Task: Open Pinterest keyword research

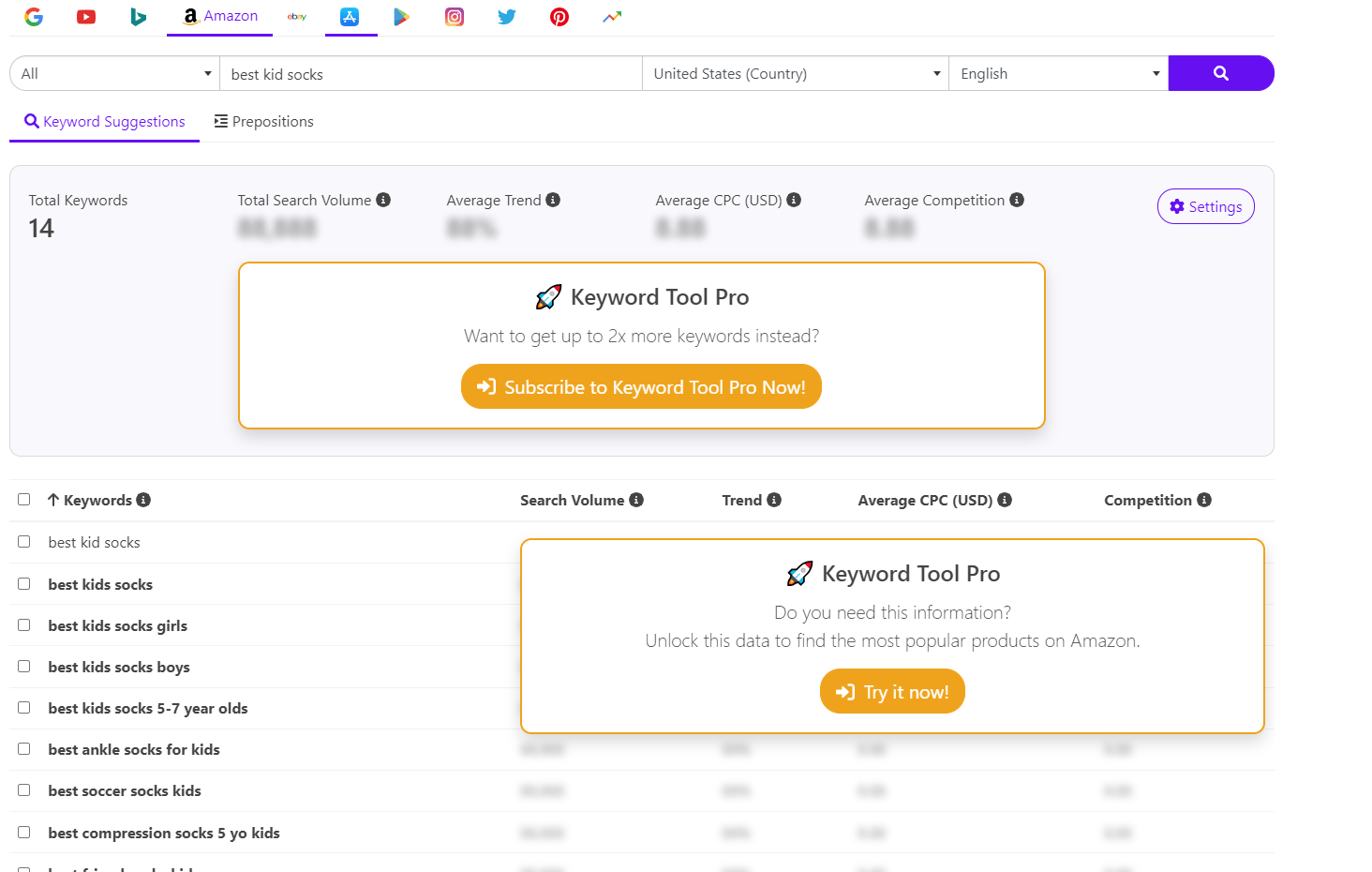Action: [x=559, y=17]
